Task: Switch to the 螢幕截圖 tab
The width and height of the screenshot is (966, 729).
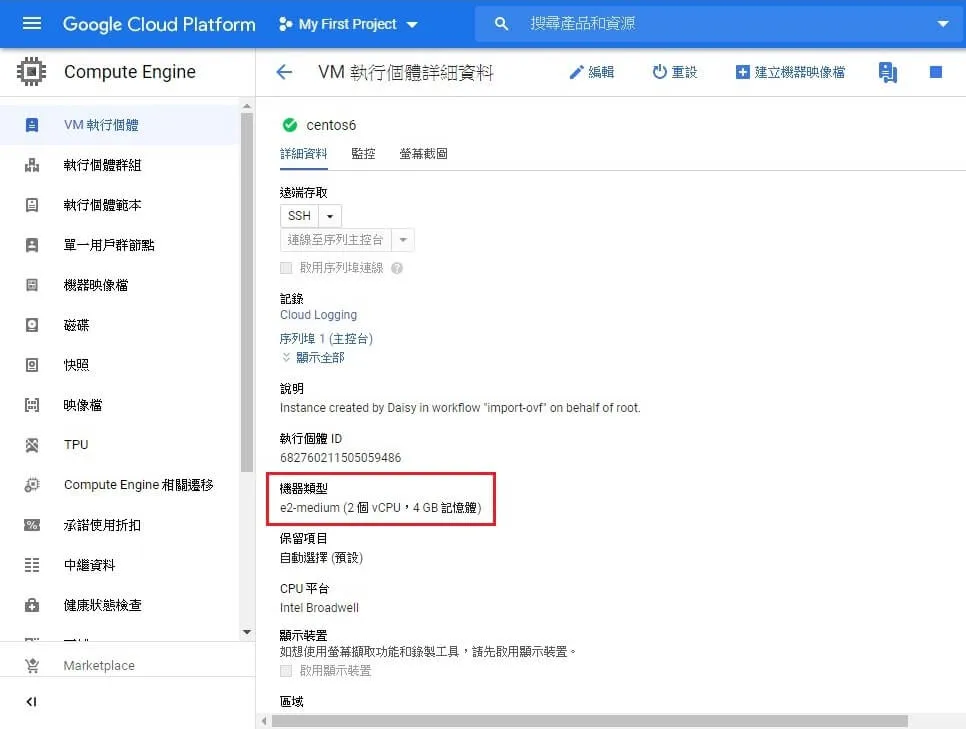Action: 423,154
